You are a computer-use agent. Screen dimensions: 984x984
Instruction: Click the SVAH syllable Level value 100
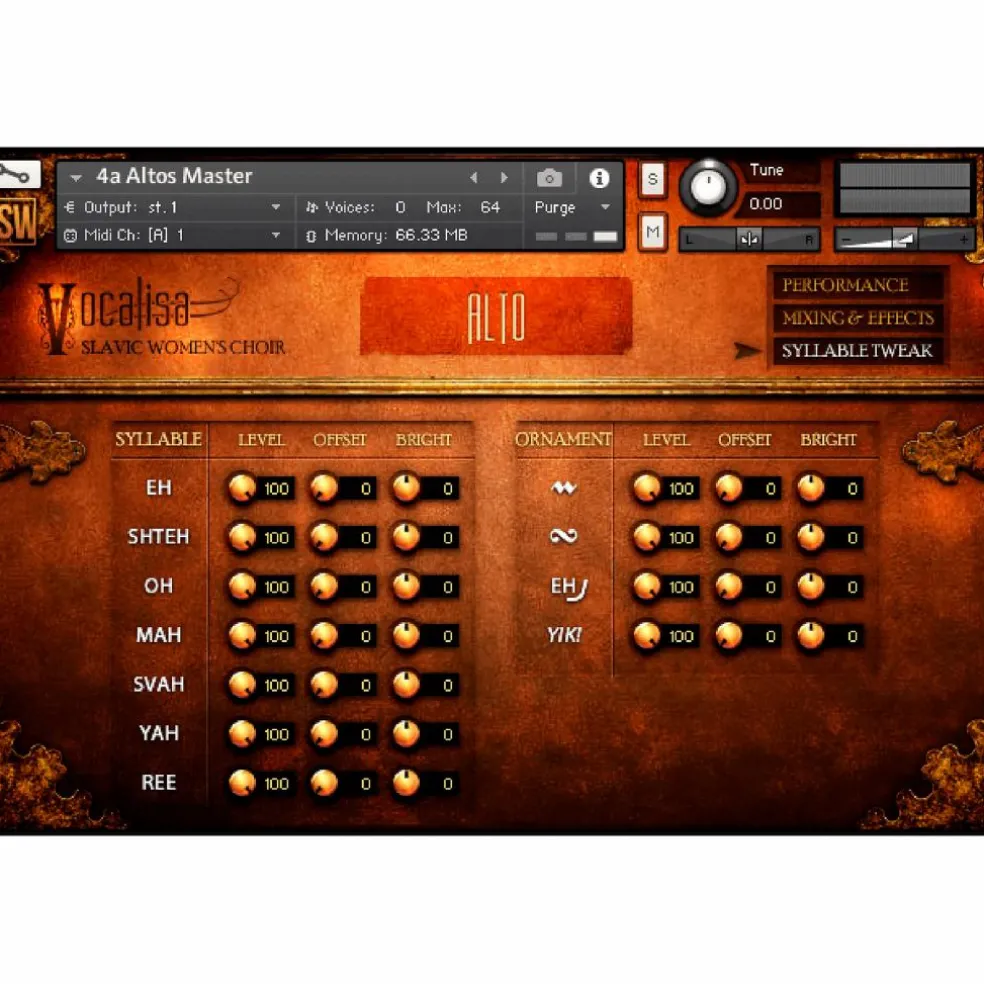pyautogui.click(x=276, y=685)
